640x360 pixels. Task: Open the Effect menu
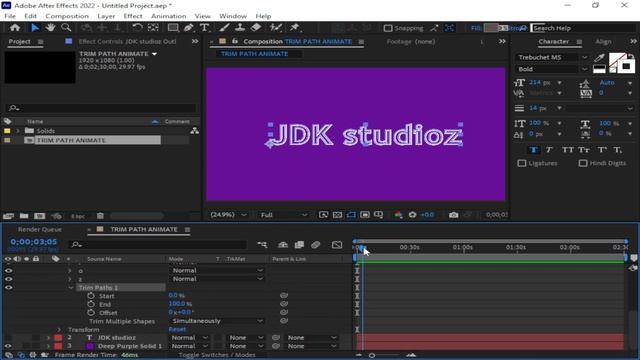point(133,16)
